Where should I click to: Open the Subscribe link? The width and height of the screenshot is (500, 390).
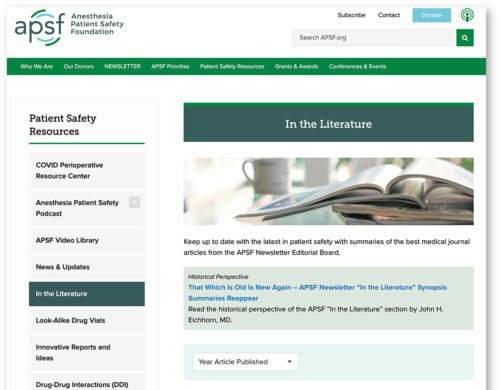(351, 15)
